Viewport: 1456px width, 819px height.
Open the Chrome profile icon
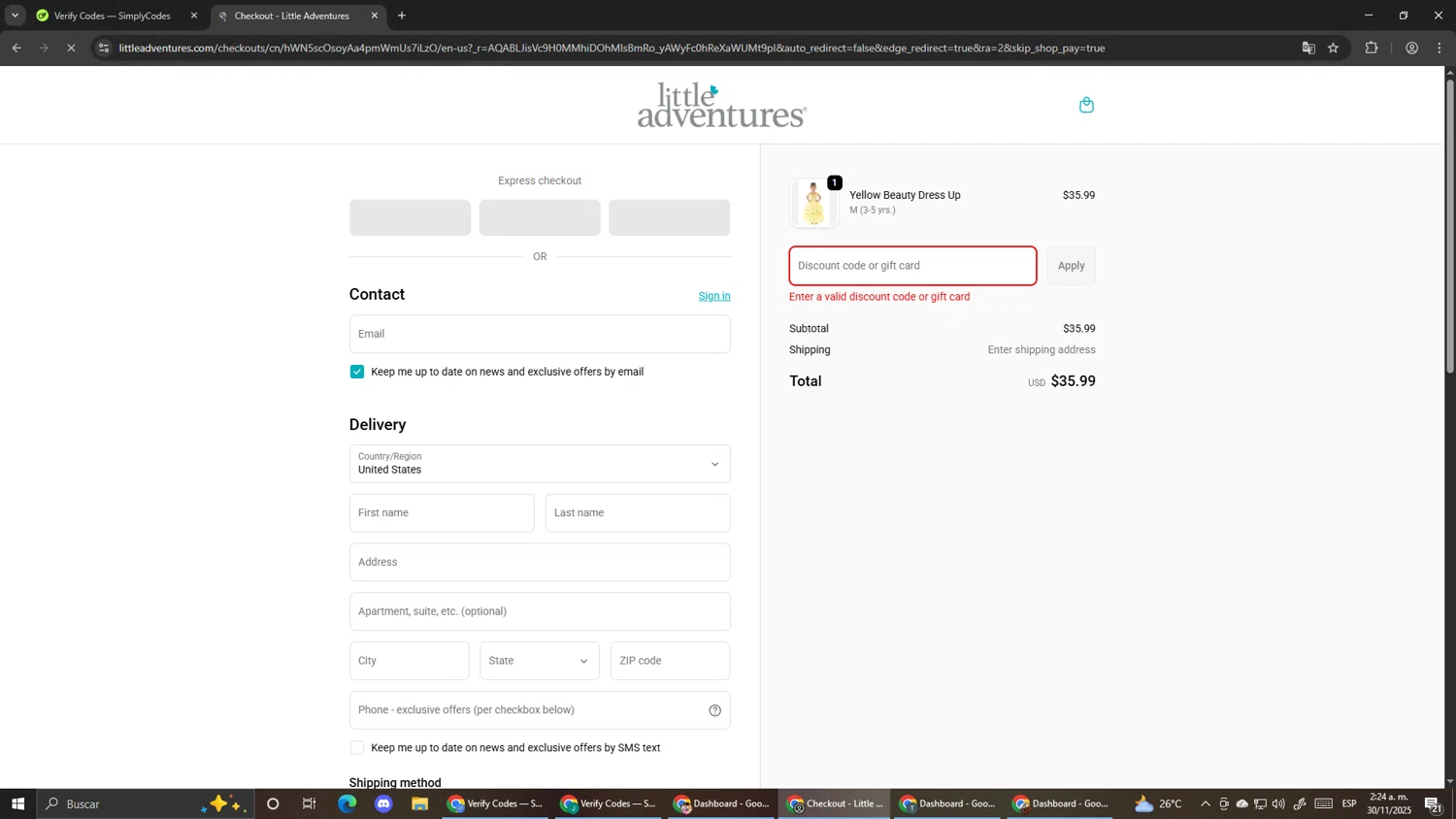[1411, 48]
